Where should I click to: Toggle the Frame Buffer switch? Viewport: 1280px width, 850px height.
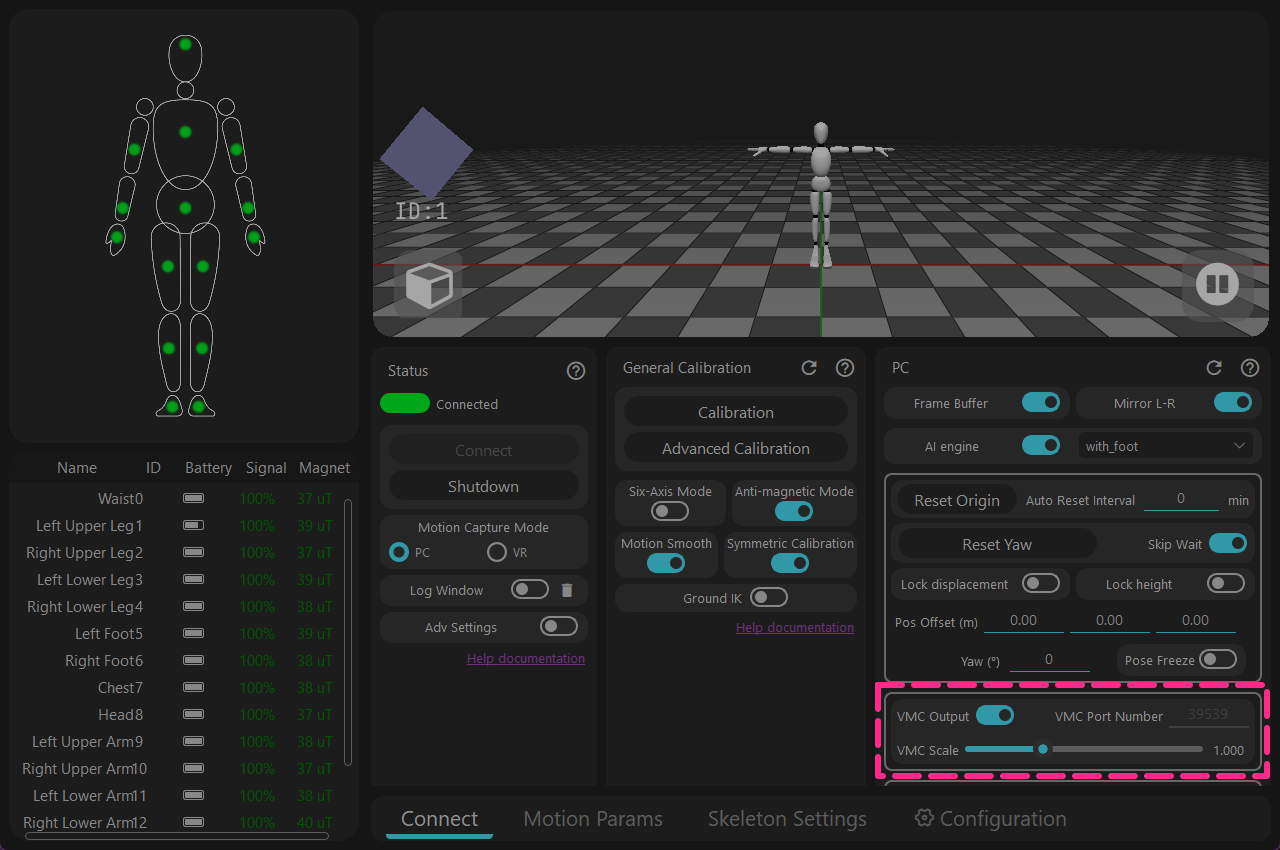click(1041, 403)
